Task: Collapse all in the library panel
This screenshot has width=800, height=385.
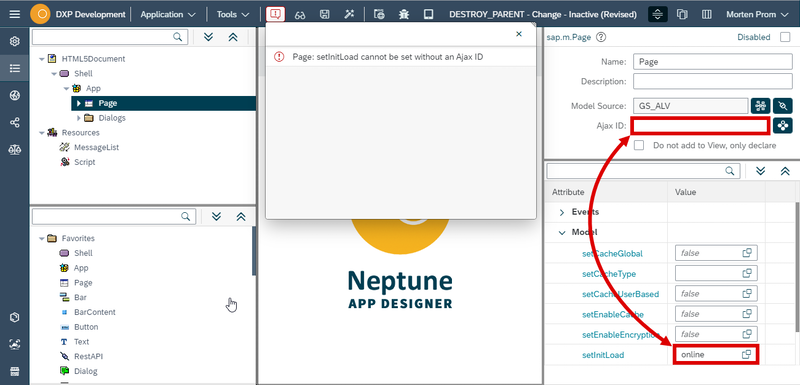Action: tap(241, 216)
